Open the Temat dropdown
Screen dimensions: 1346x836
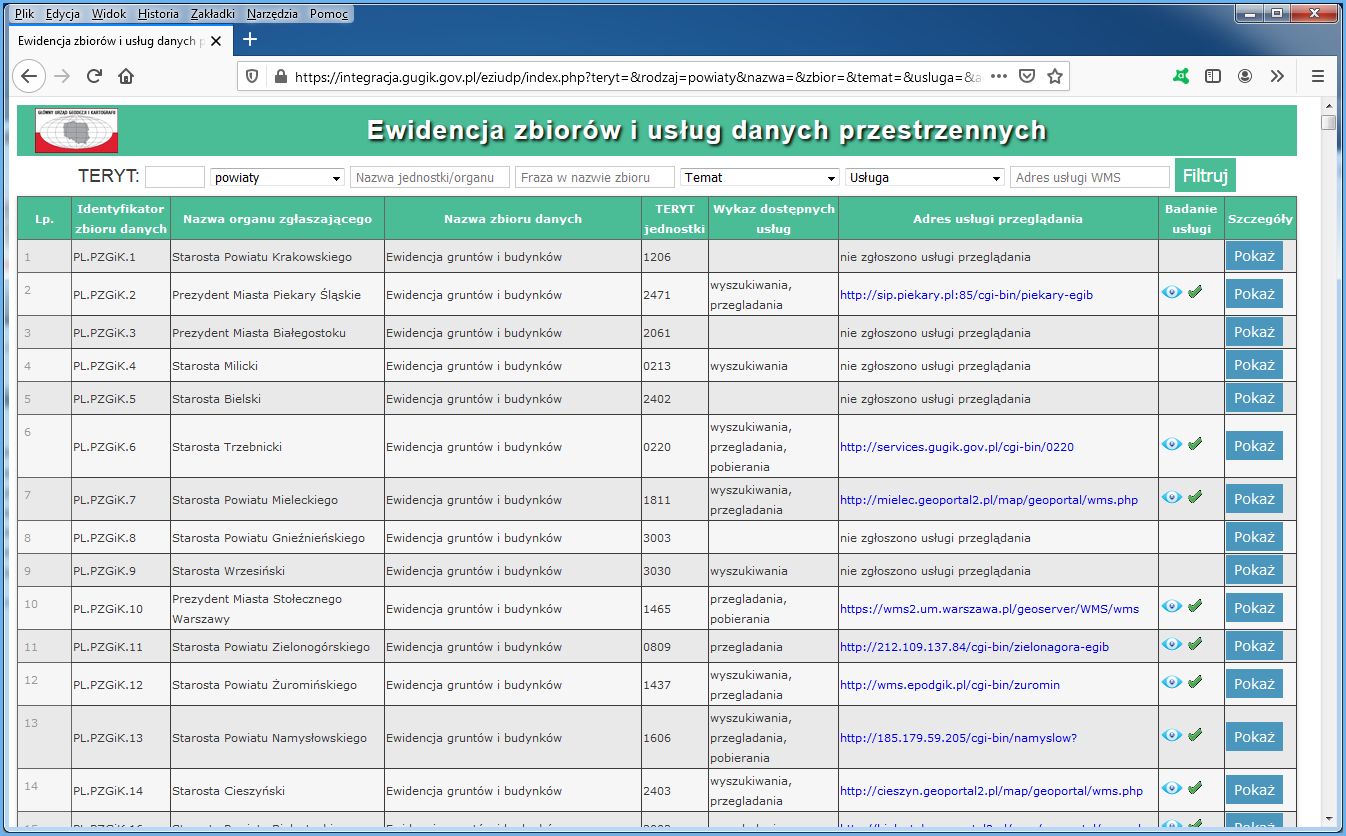760,177
